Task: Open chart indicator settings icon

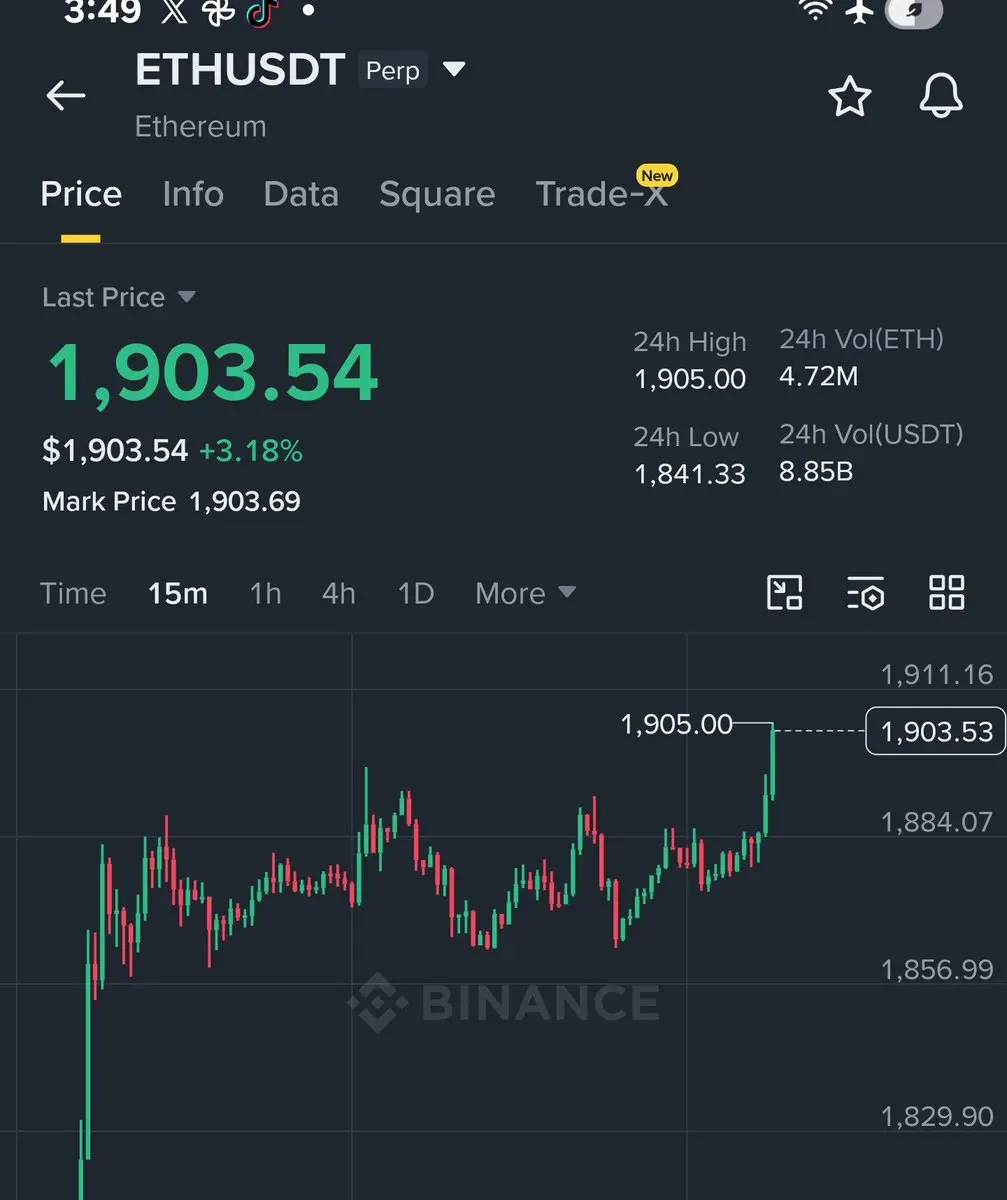Action: pos(865,592)
